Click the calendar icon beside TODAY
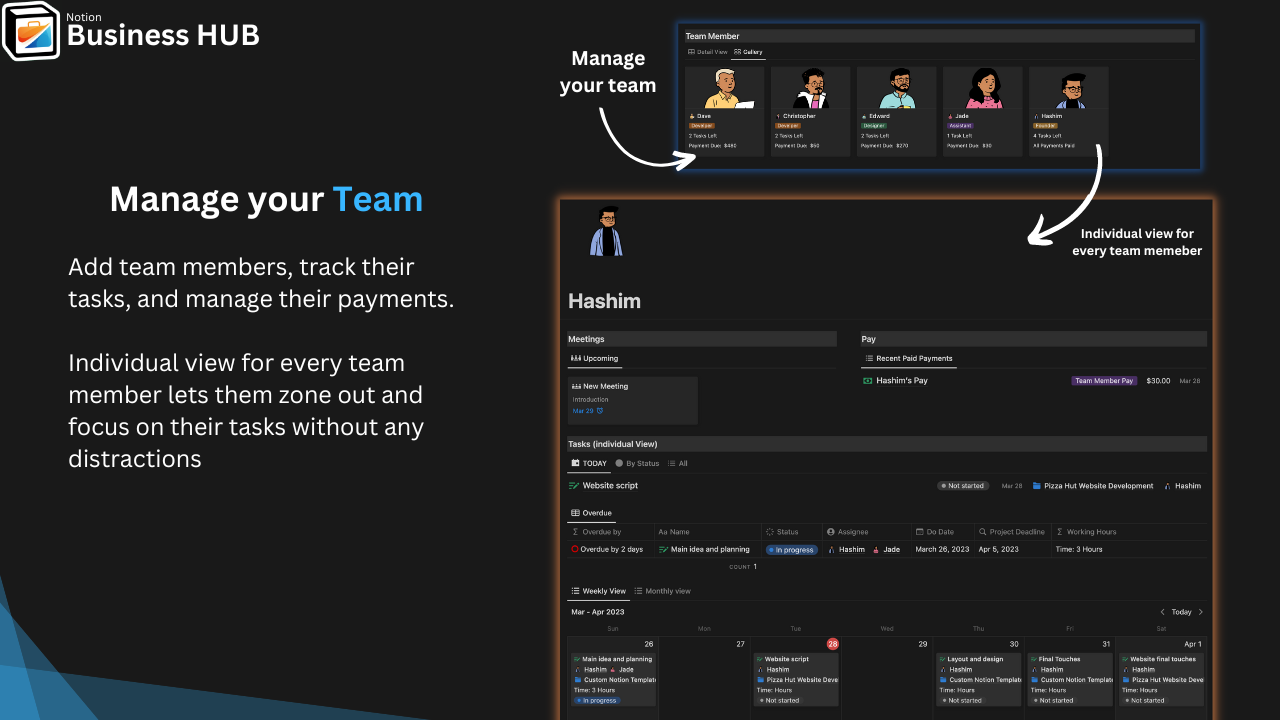This screenshot has width=1280, height=720. coord(575,463)
